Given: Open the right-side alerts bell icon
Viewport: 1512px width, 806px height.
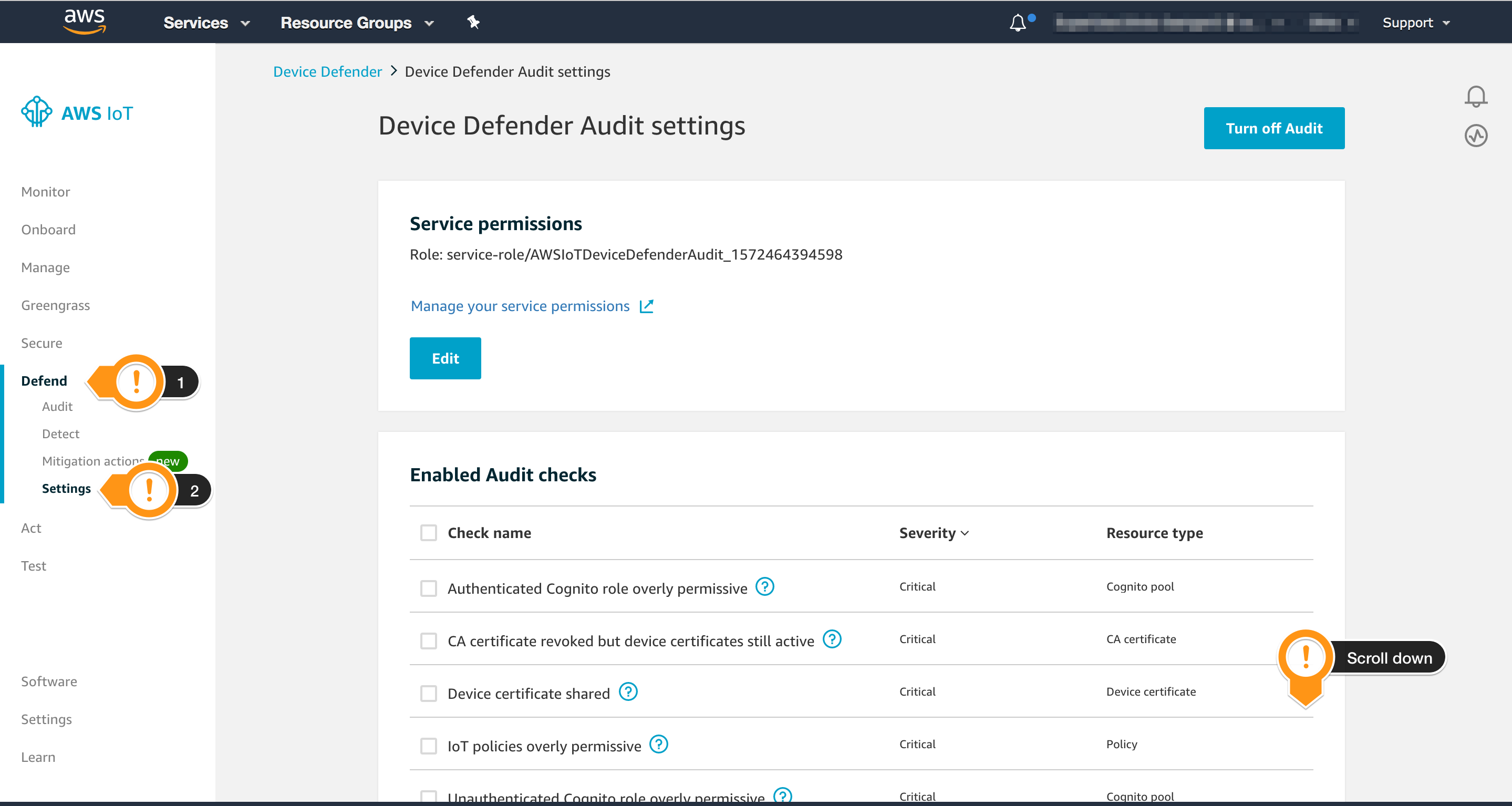Looking at the screenshot, I should coord(1476,96).
